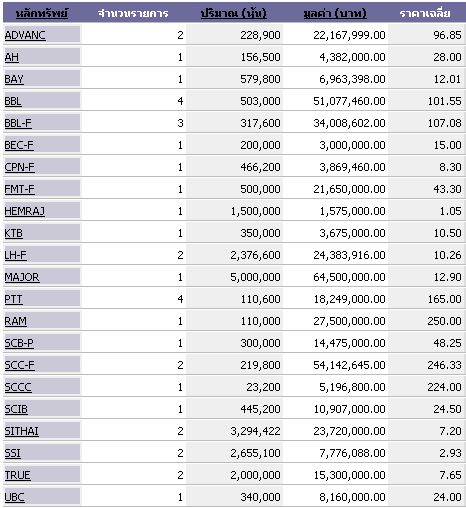Open the BEC-F security link
This screenshot has width=466, height=508.
pyautogui.click(x=19, y=145)
